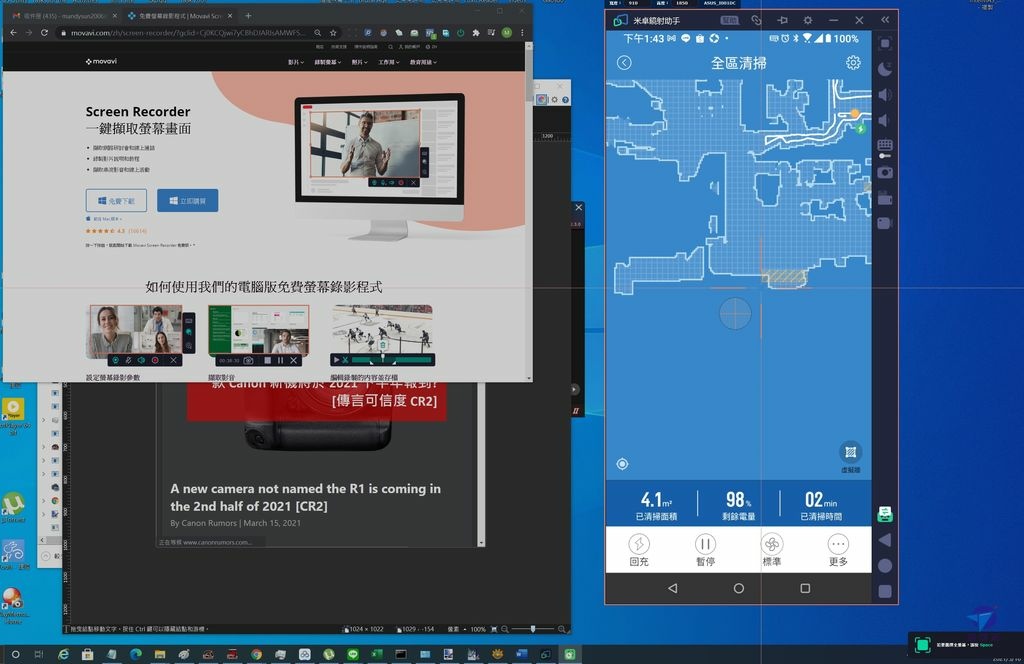Screen dimensions: 1024x664
Task: Click the link icon in 米卓鏡射助手 title bar
Action: pyautogui.click(x=756, y=20)
